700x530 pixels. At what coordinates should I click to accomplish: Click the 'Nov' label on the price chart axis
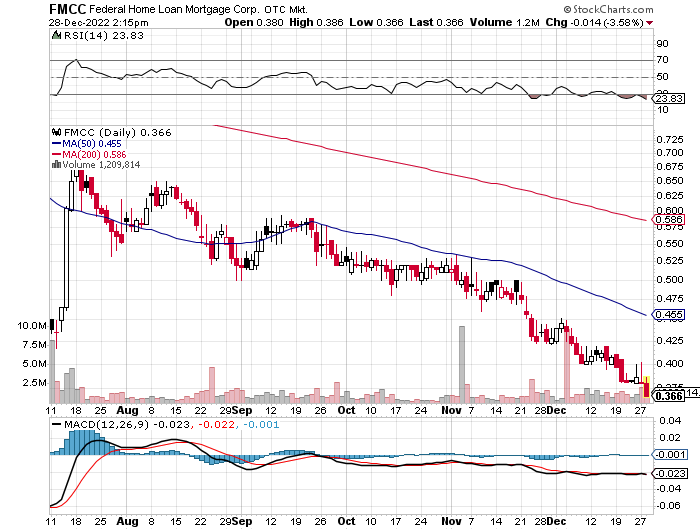coord(451,410)
